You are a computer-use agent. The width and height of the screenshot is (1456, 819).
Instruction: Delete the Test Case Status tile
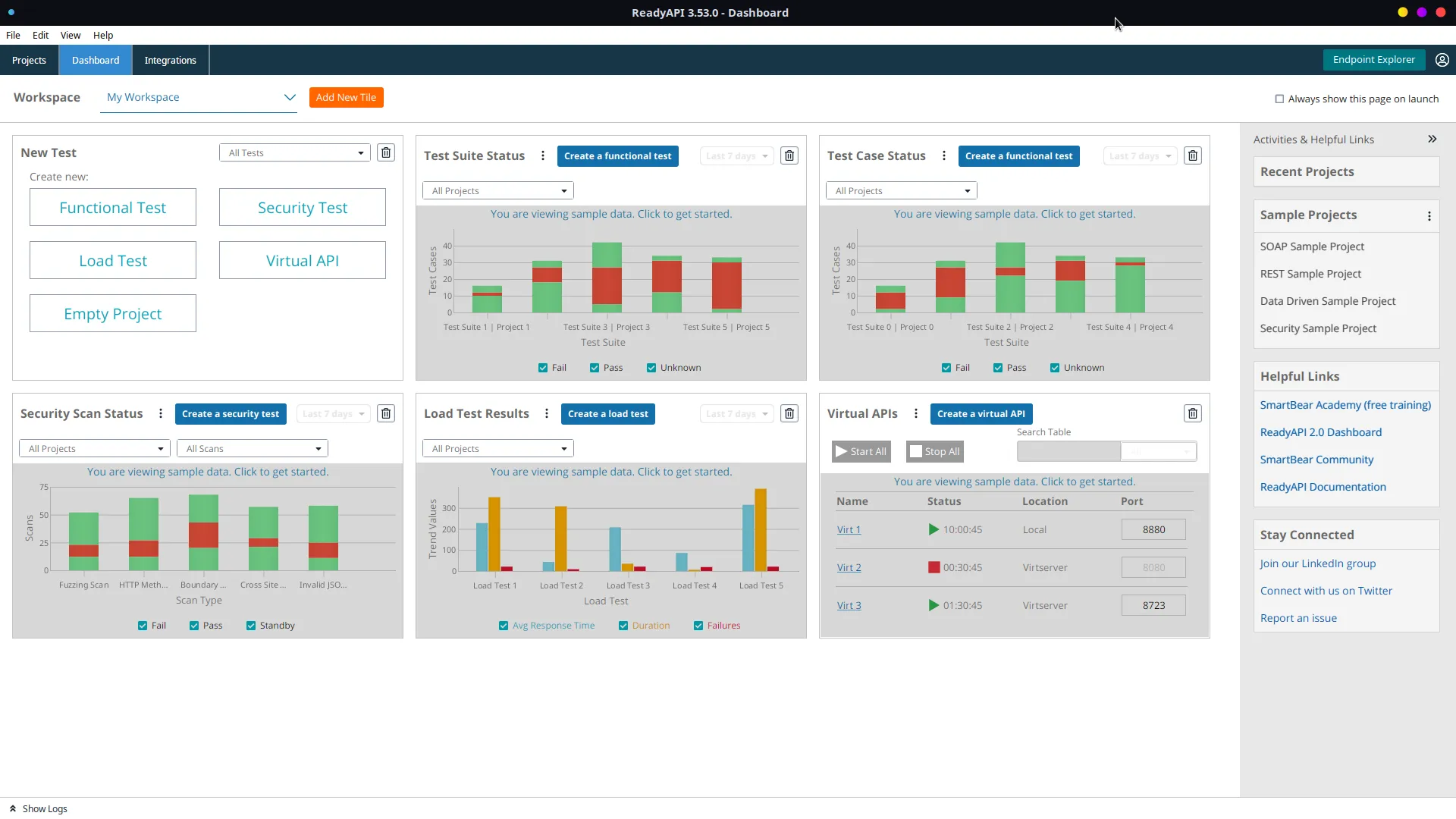click(1192, 155)
